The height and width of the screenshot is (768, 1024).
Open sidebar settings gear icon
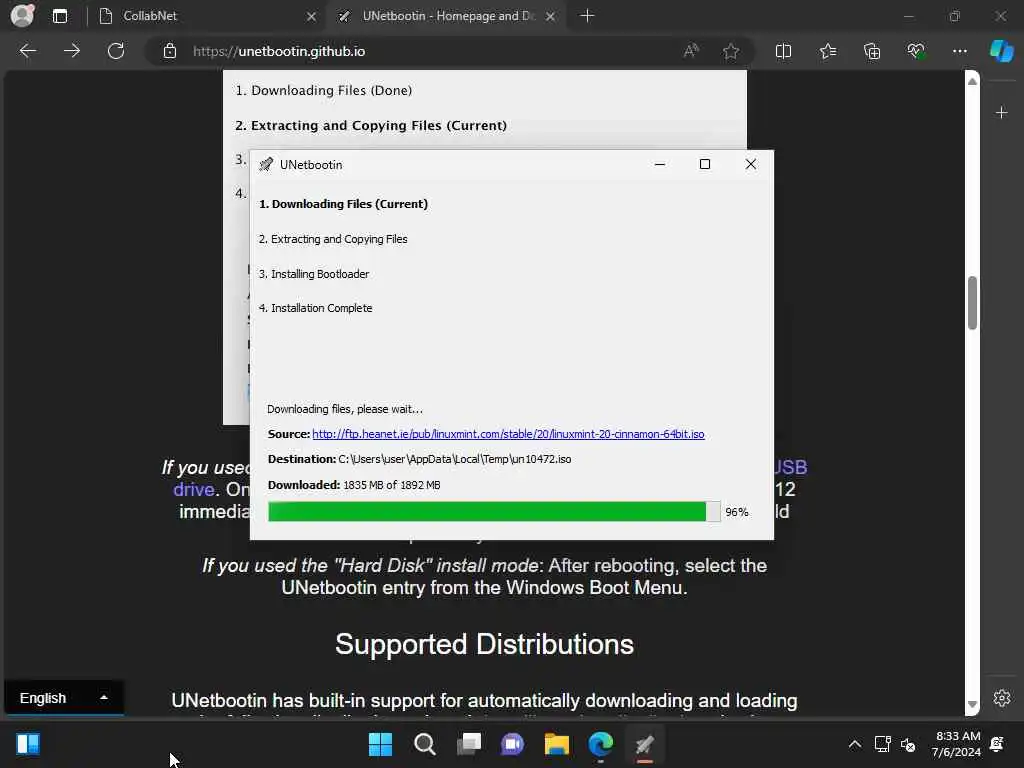coord(1002,698)
